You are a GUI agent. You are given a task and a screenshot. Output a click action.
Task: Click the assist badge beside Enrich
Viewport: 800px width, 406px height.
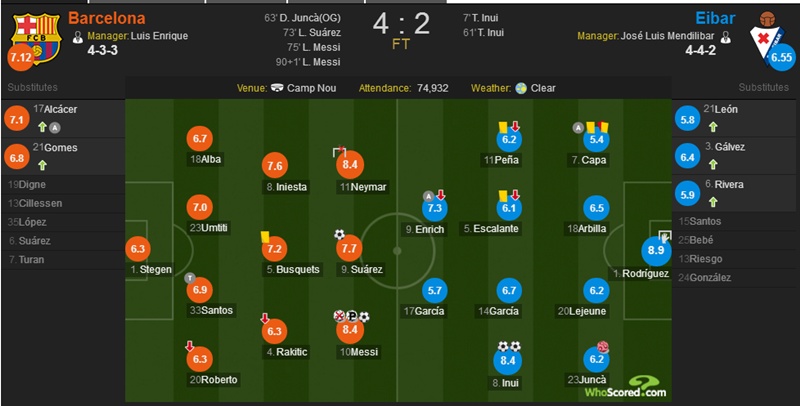(x=429, y=196)
